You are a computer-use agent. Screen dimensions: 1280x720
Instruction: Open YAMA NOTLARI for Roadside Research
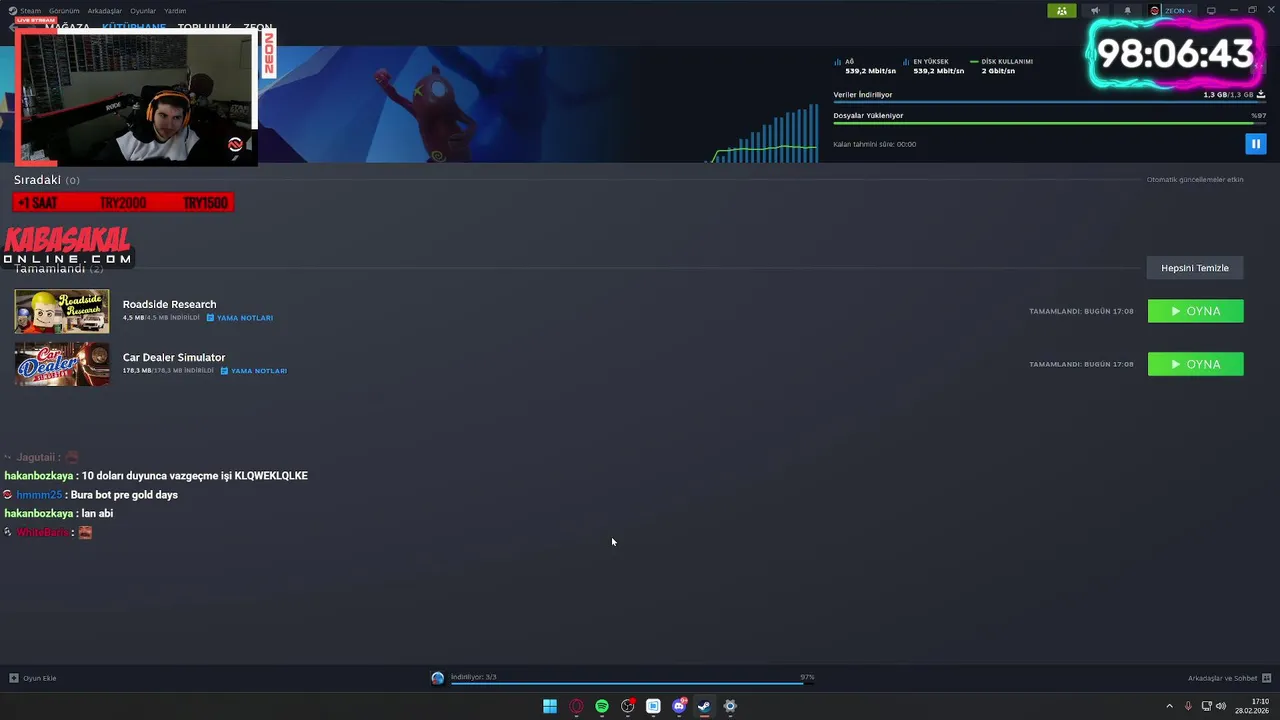pyautogui.click(x=240, y=318)
